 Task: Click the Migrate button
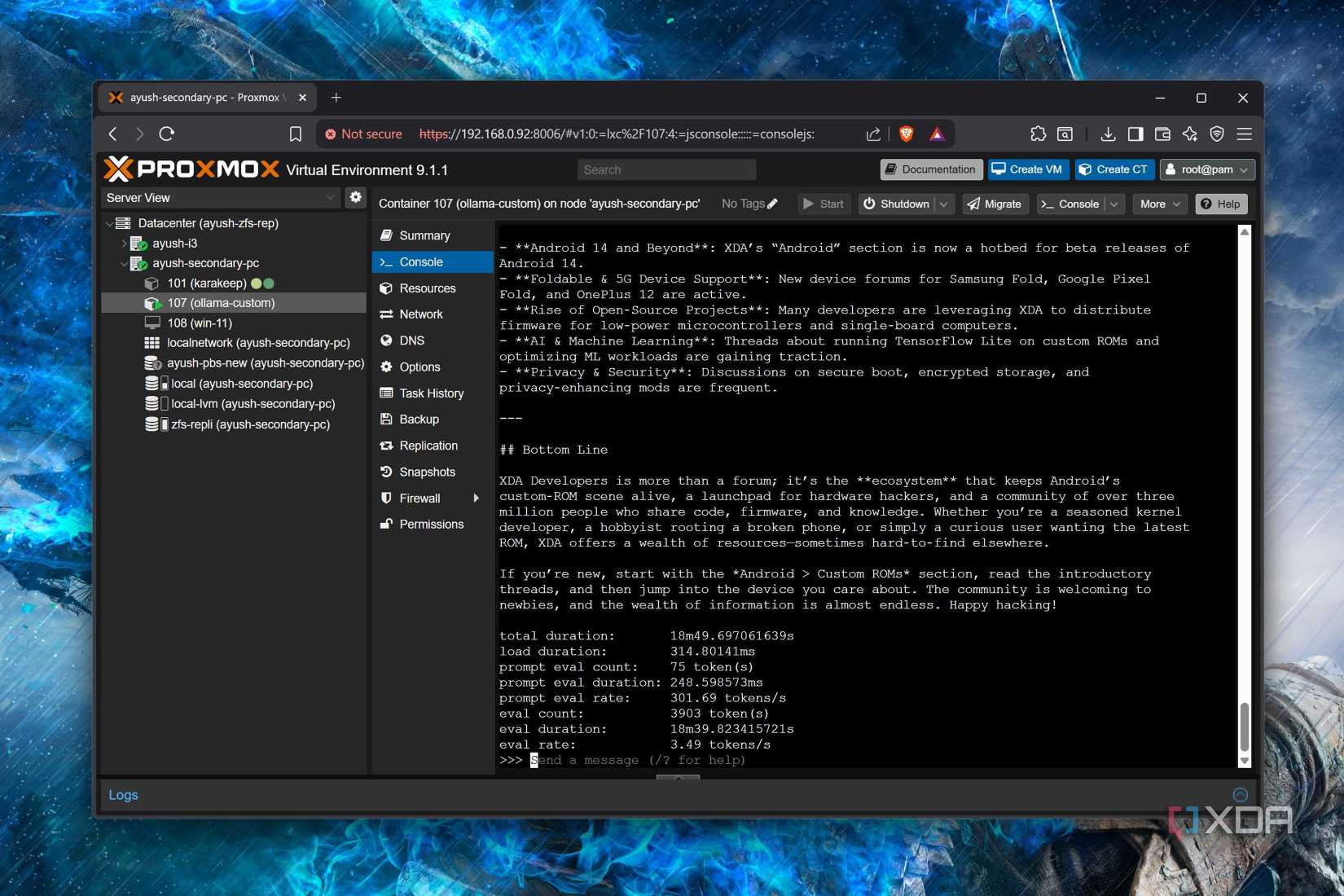coord(994,204)
